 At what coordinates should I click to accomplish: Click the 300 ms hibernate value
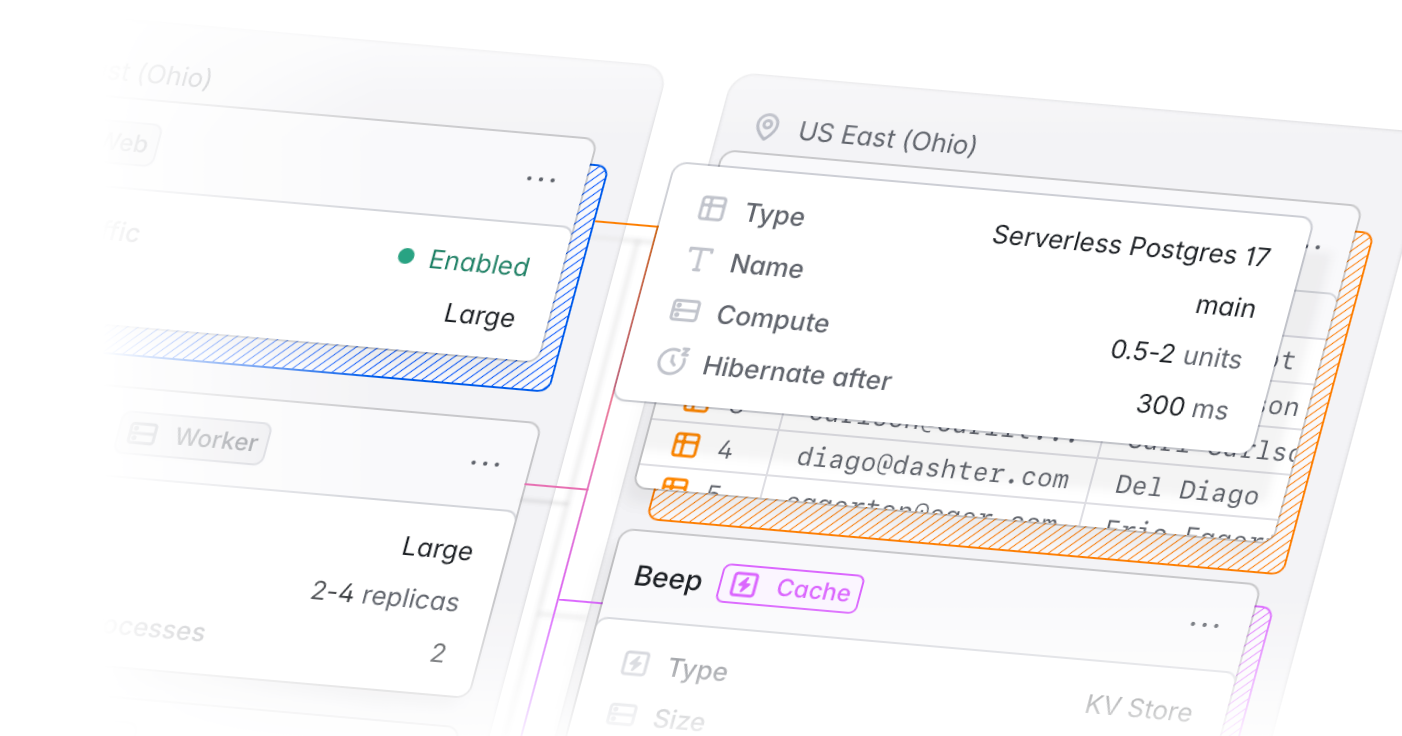pyautogui.click(x=1182, y=405)
